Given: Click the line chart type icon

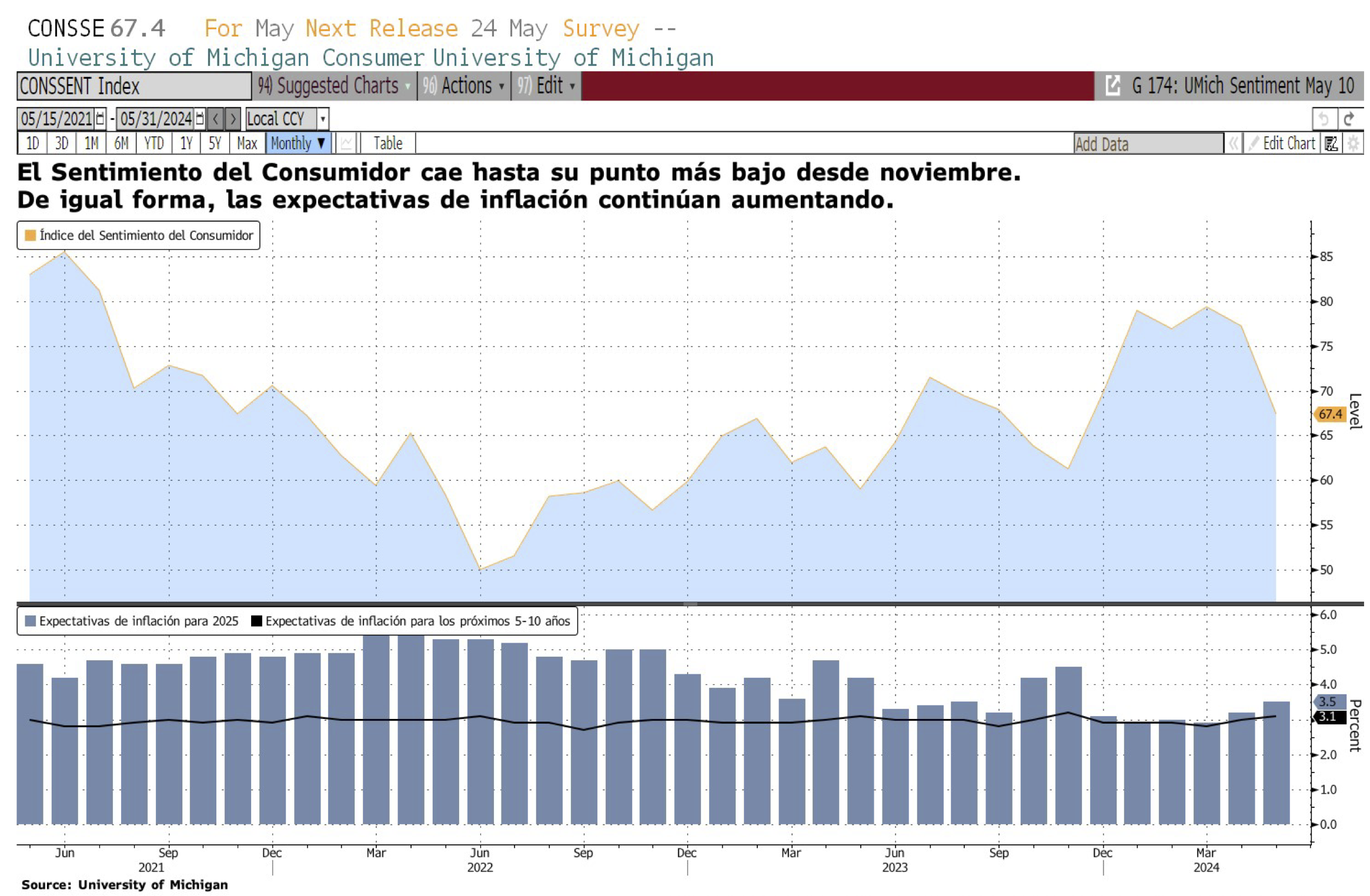Looking at the screenshot, I should pos(346,143).
